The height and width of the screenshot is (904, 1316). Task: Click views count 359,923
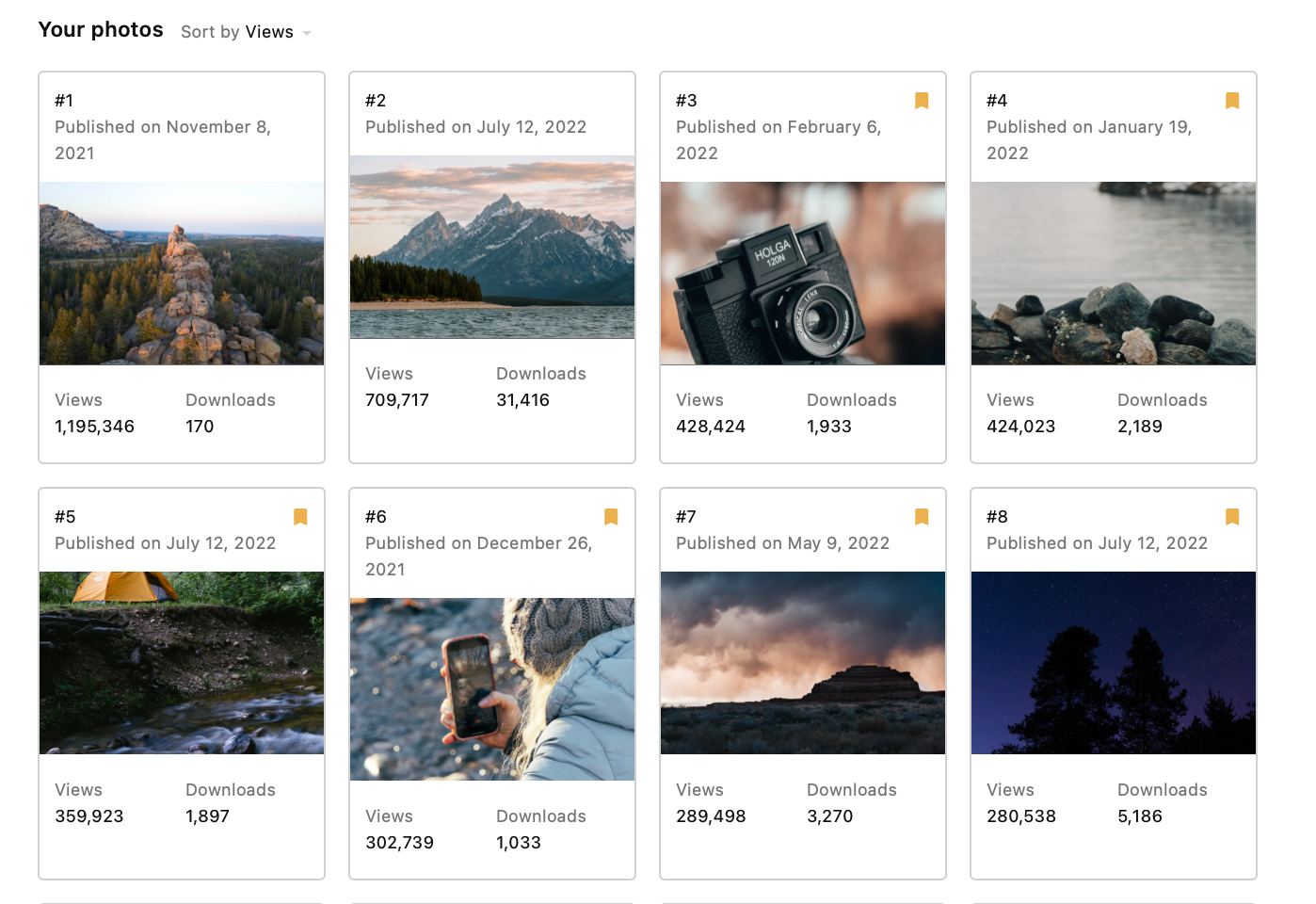pyautogui.click(x=89, y=816)
